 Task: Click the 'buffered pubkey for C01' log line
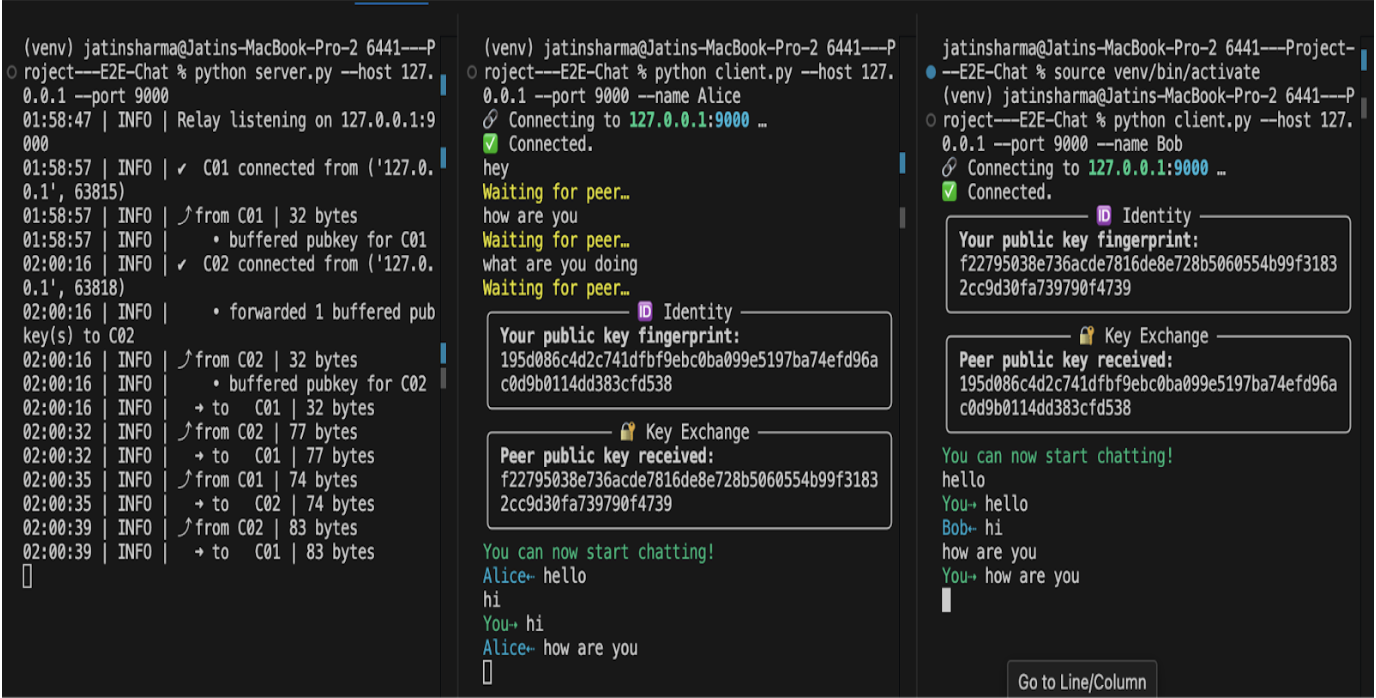(225, 240)
